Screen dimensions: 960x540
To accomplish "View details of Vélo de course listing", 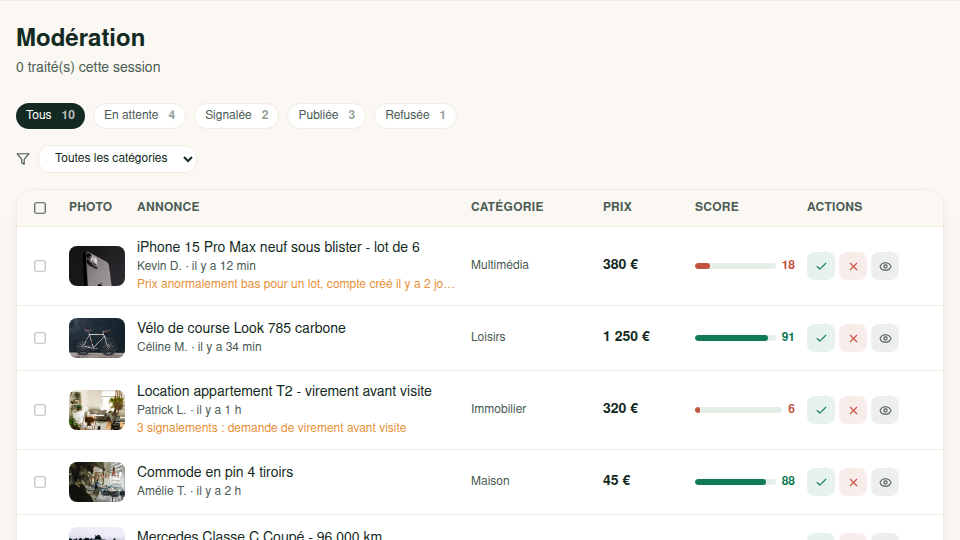I will coord(885,338).
